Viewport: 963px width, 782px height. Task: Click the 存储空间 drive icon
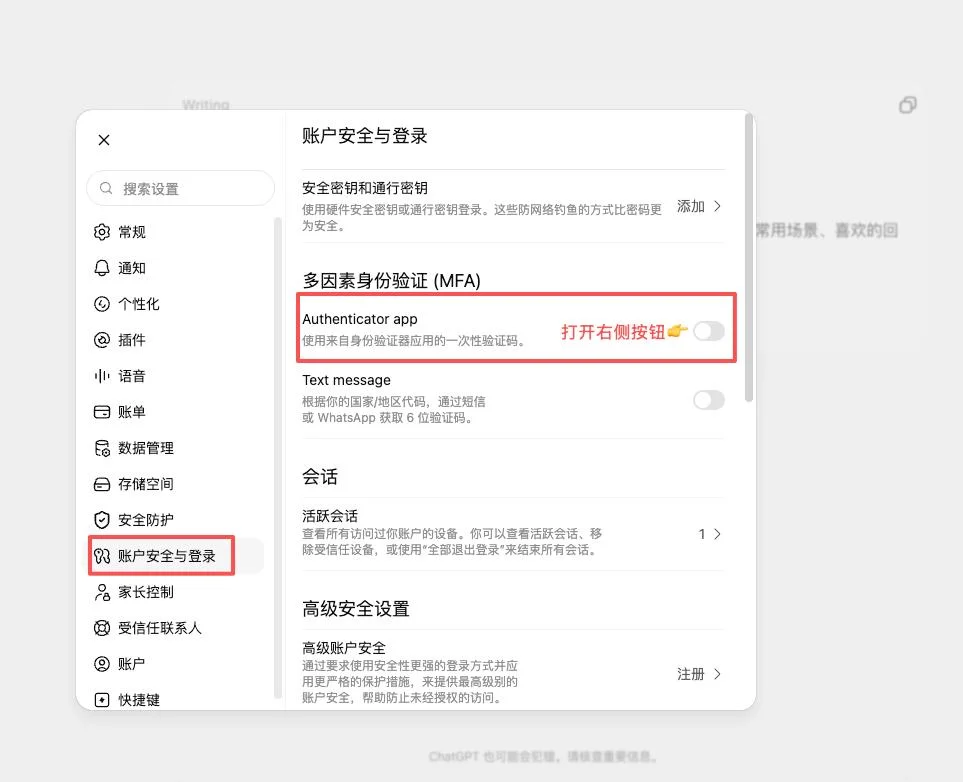click(102, 484)
